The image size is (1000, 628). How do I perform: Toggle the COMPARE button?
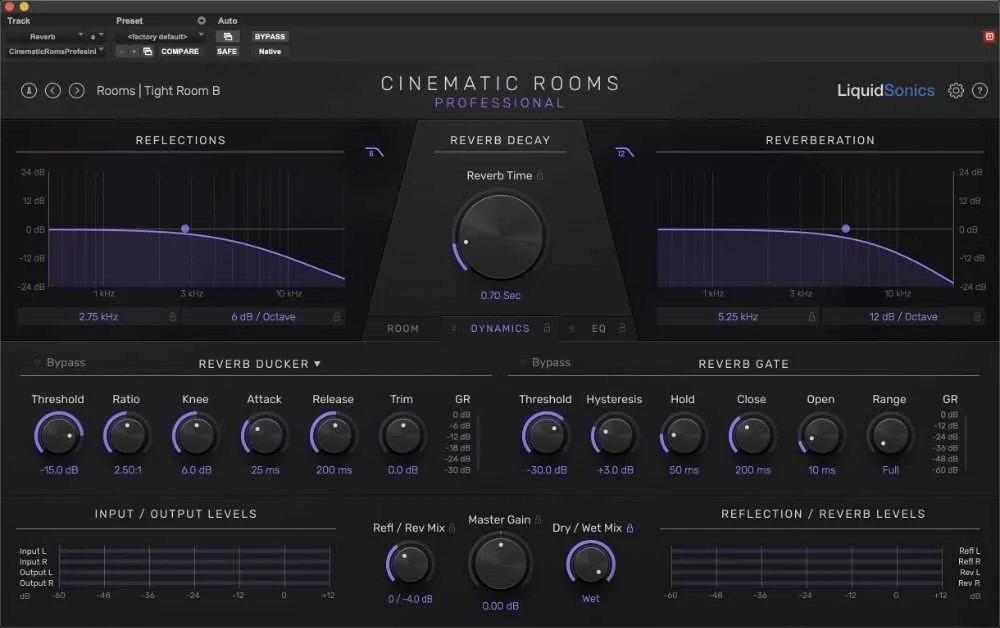tap(180, 51)
